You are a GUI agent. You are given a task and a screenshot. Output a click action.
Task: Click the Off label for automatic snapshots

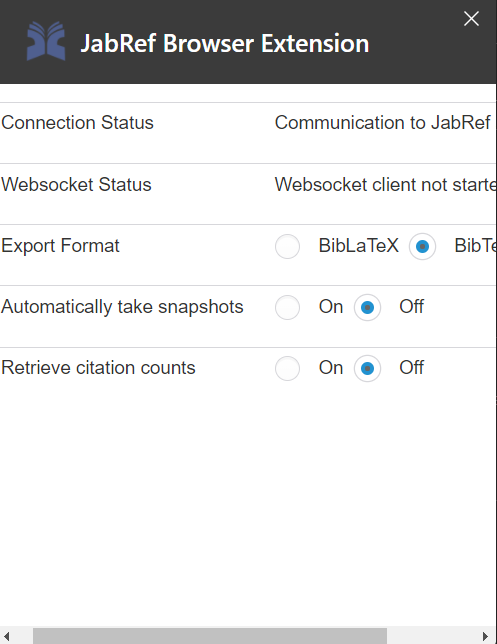point(411,306)
